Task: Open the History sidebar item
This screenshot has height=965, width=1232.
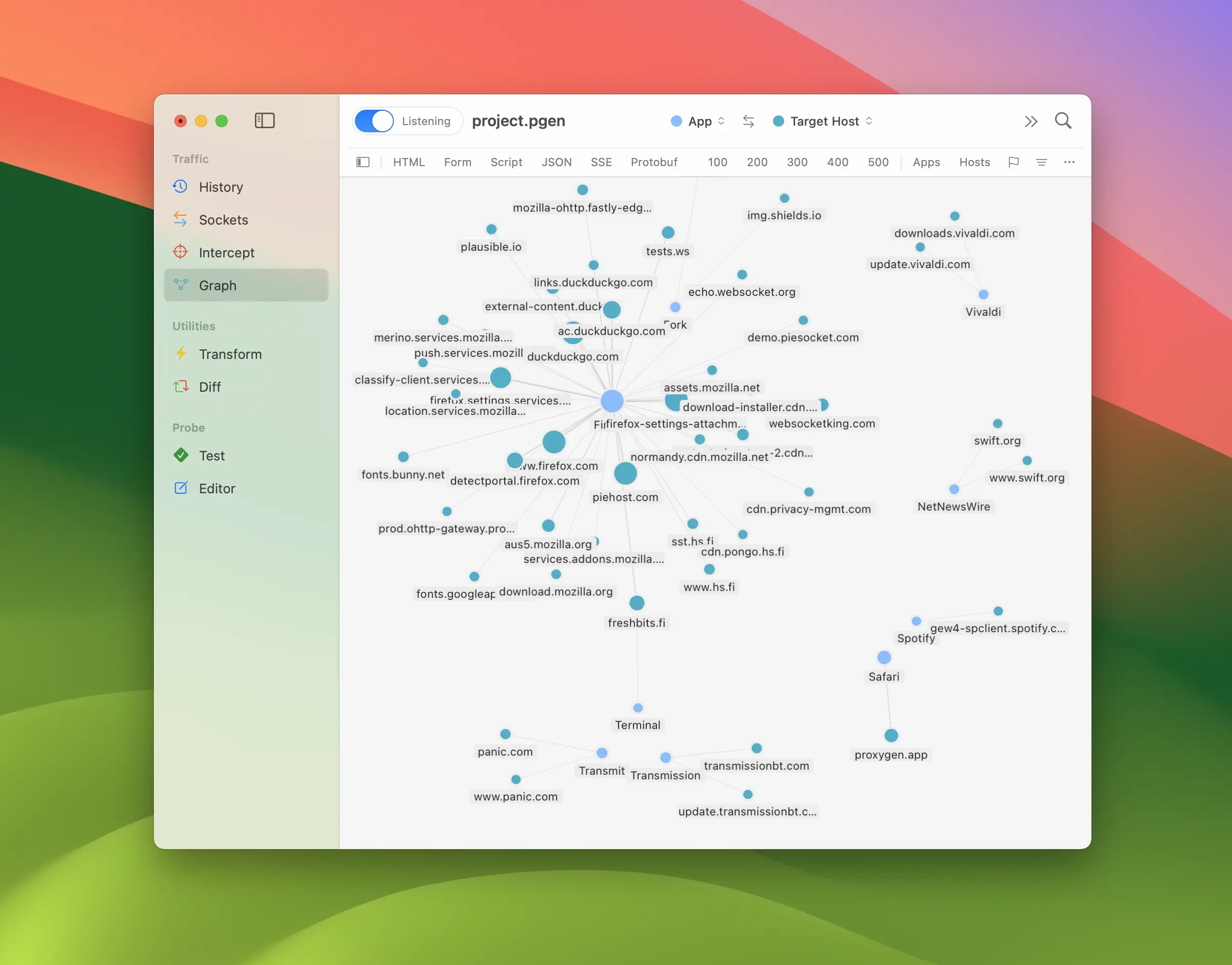Action: coord(246,187)
